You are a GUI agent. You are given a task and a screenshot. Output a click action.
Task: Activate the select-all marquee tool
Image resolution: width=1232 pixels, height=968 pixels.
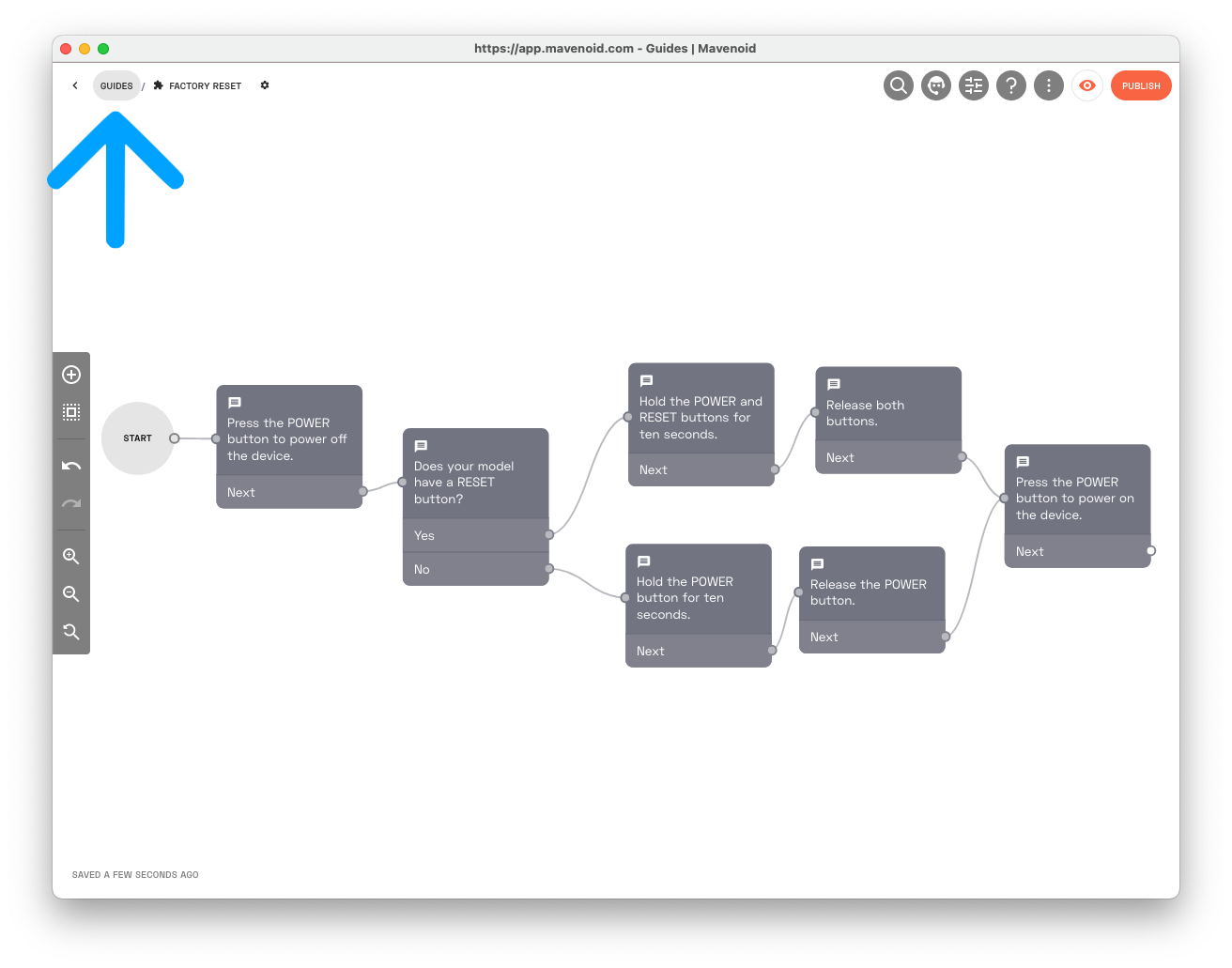[x=71, y=412]
